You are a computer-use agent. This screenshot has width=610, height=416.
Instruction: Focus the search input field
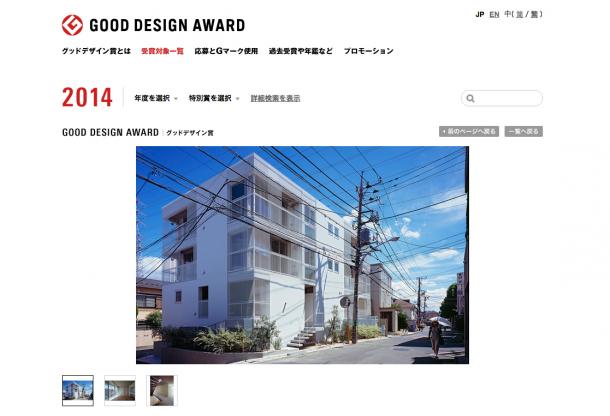coord(502,98)
